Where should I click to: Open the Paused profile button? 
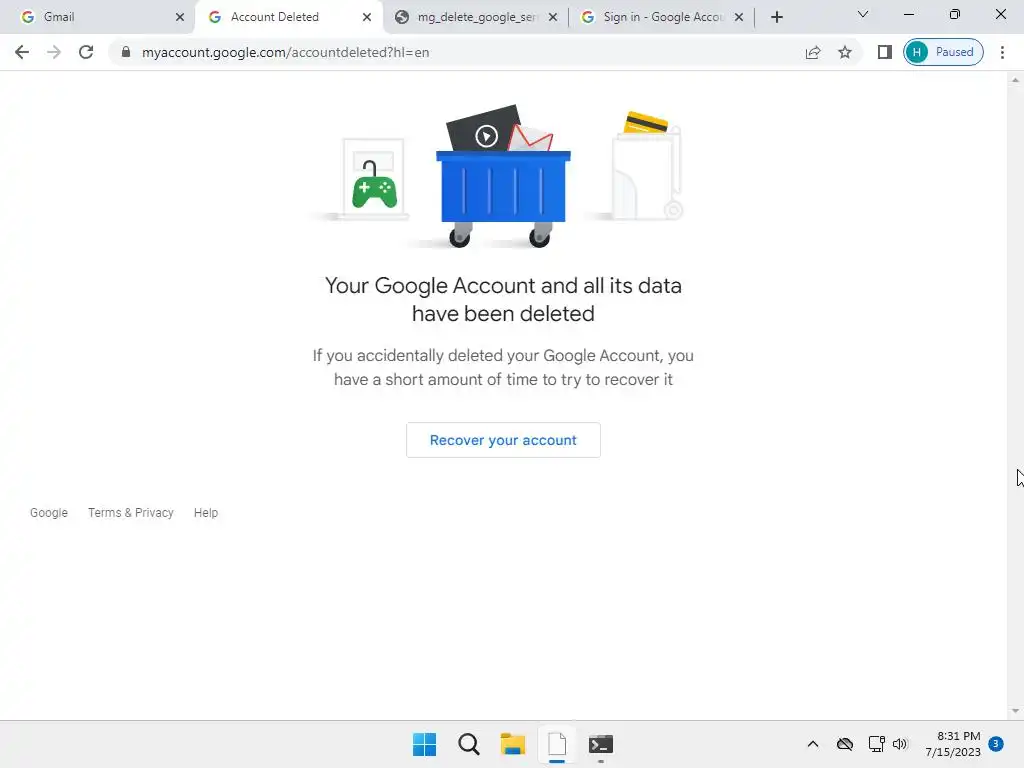(944, 52)
